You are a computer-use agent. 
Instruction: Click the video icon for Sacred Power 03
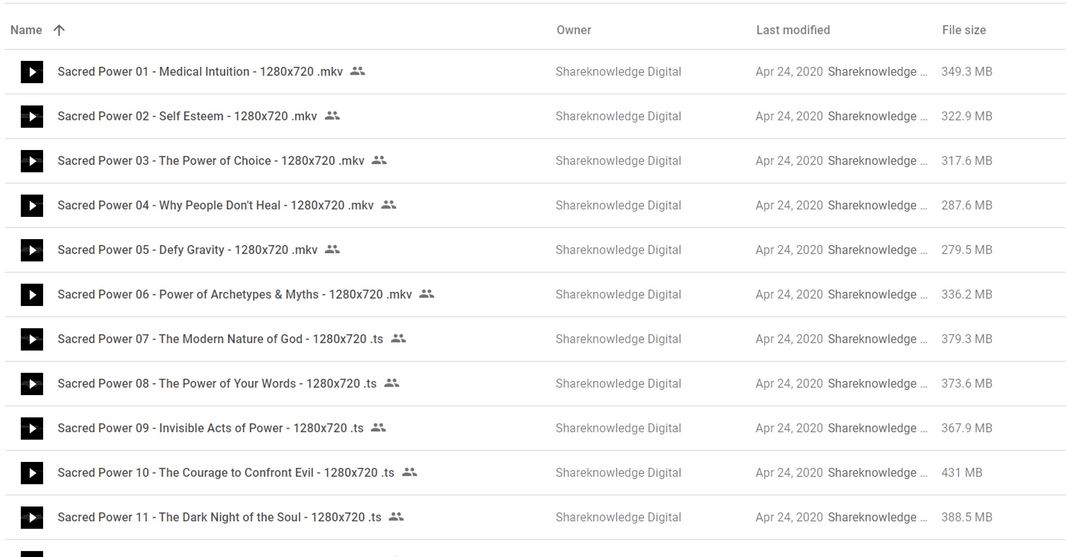click(x=32, y=161)
